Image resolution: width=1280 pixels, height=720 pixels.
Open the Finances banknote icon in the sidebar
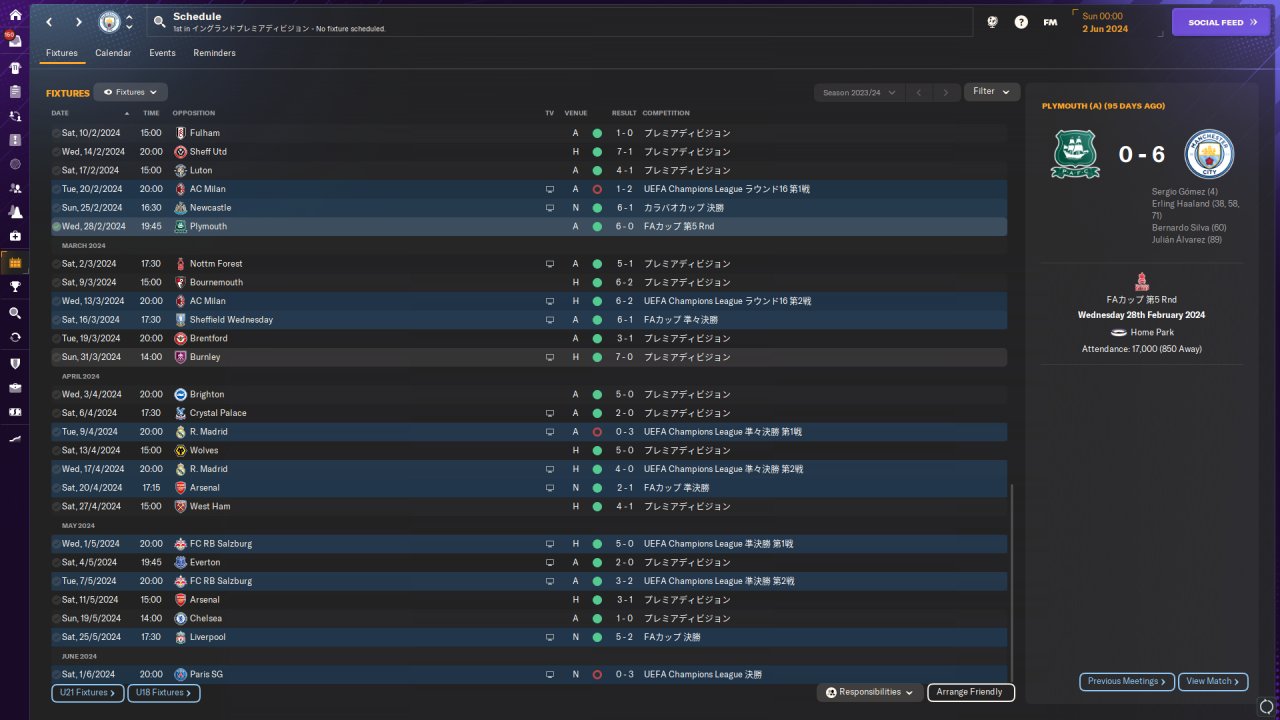click(15, 411)
